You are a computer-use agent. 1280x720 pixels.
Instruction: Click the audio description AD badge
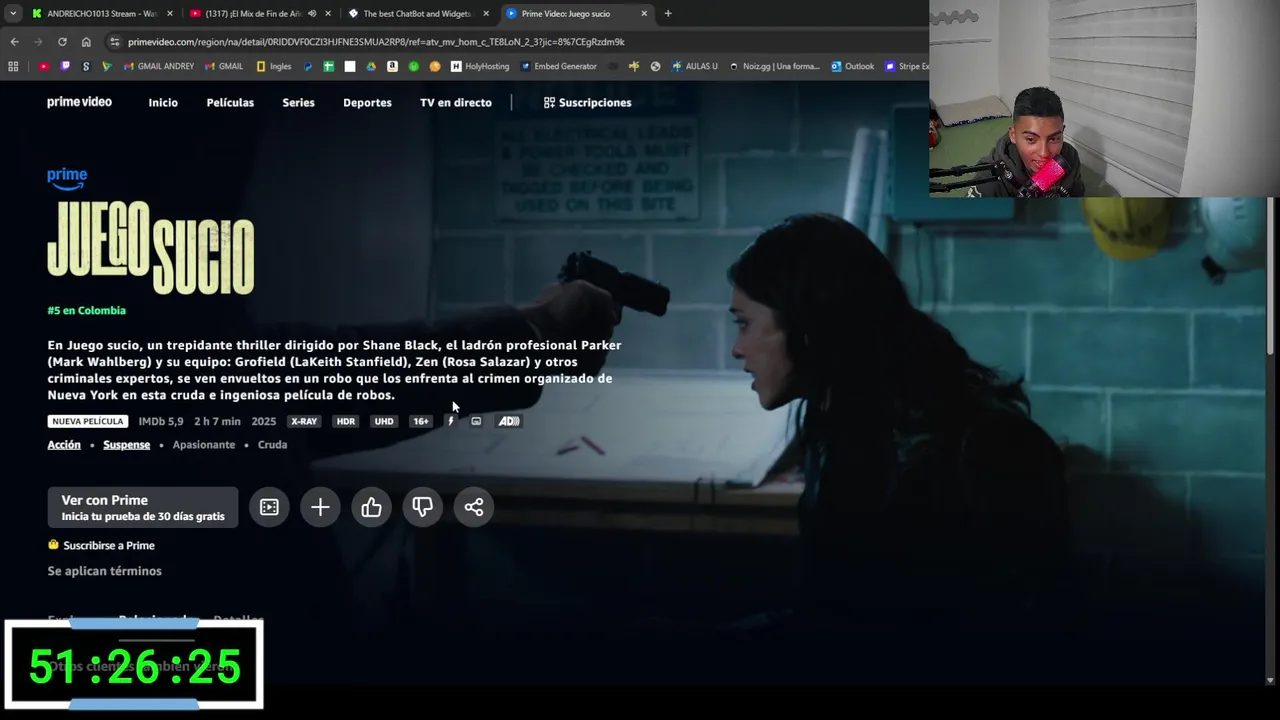[509, 421]
